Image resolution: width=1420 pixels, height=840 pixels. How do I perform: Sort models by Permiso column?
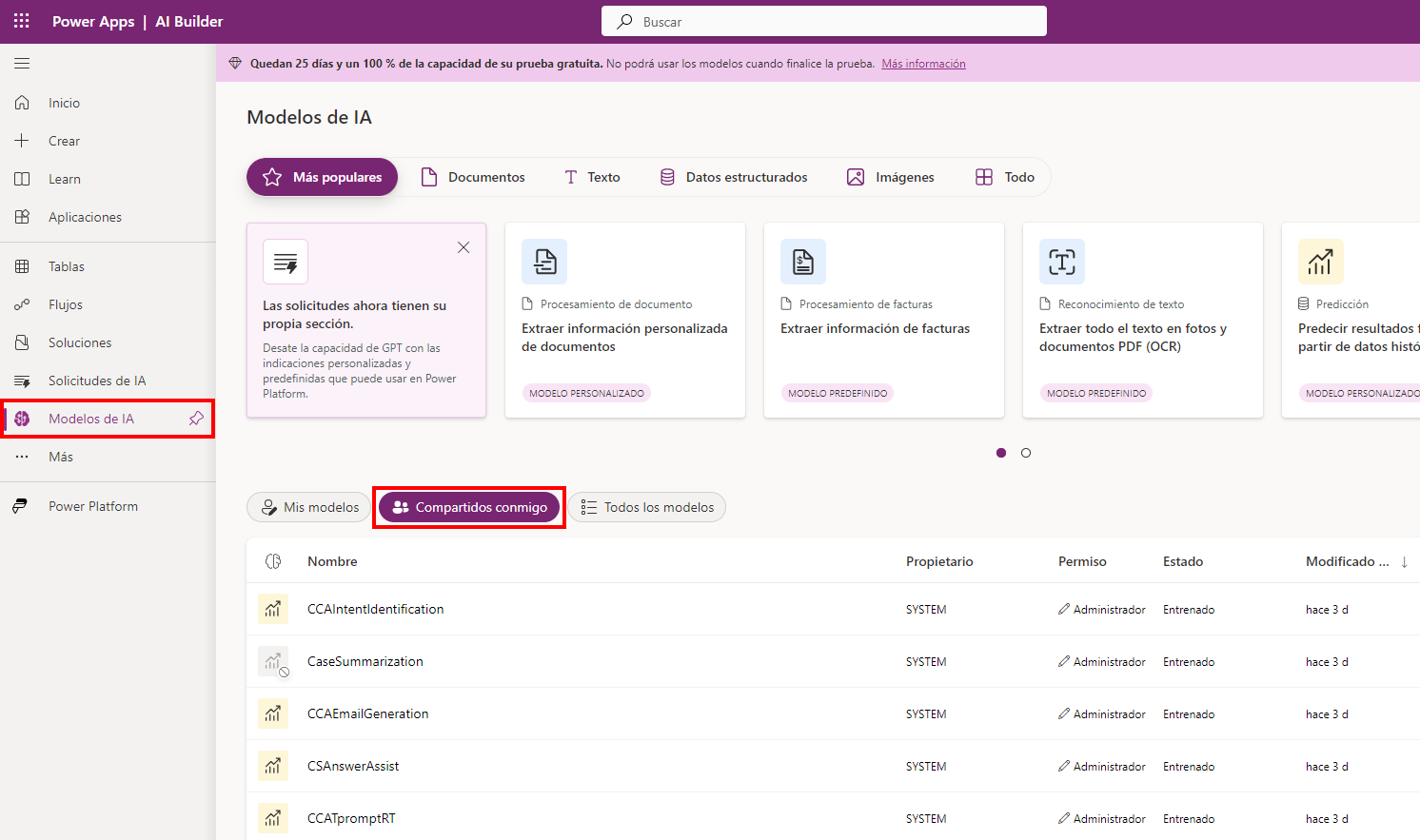click(x=1082, y=561)
